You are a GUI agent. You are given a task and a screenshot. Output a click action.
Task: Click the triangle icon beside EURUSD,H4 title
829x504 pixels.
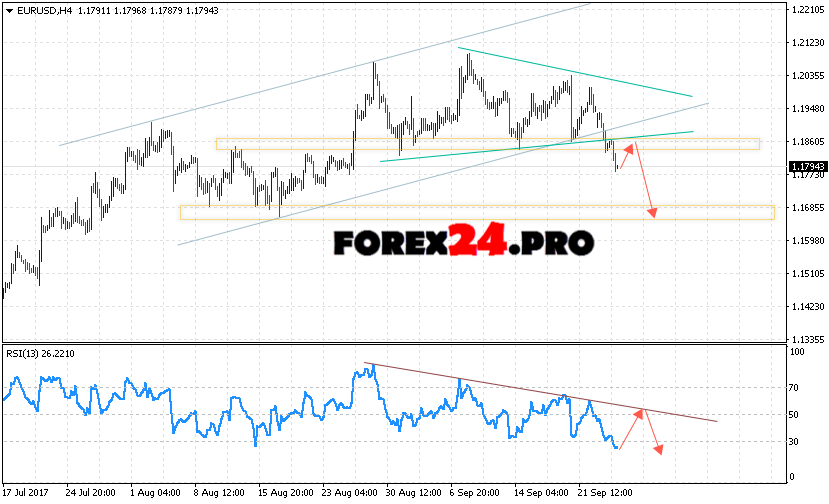[9, 10]
